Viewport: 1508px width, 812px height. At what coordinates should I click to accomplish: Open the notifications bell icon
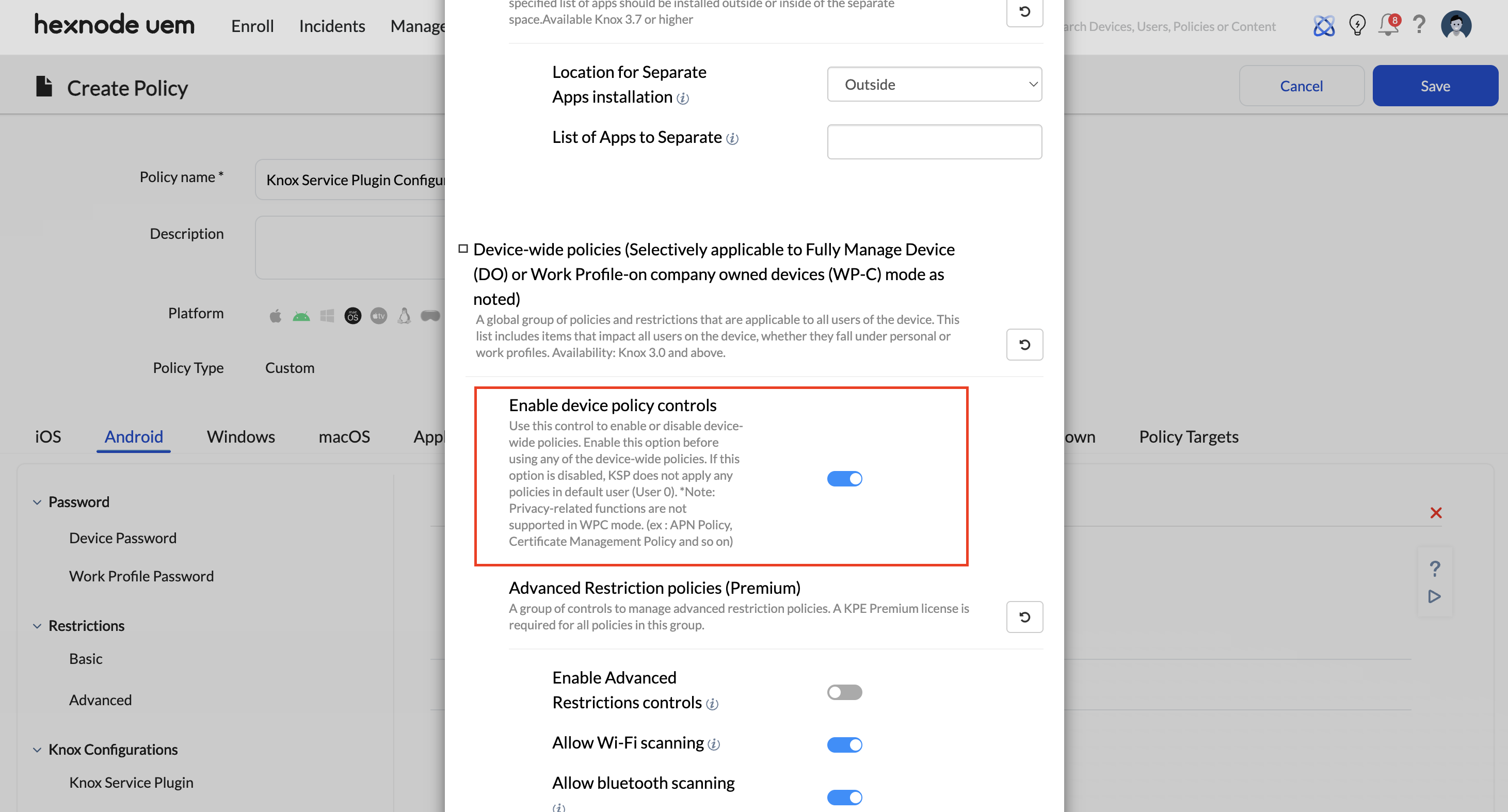[x=1389, y=25]
